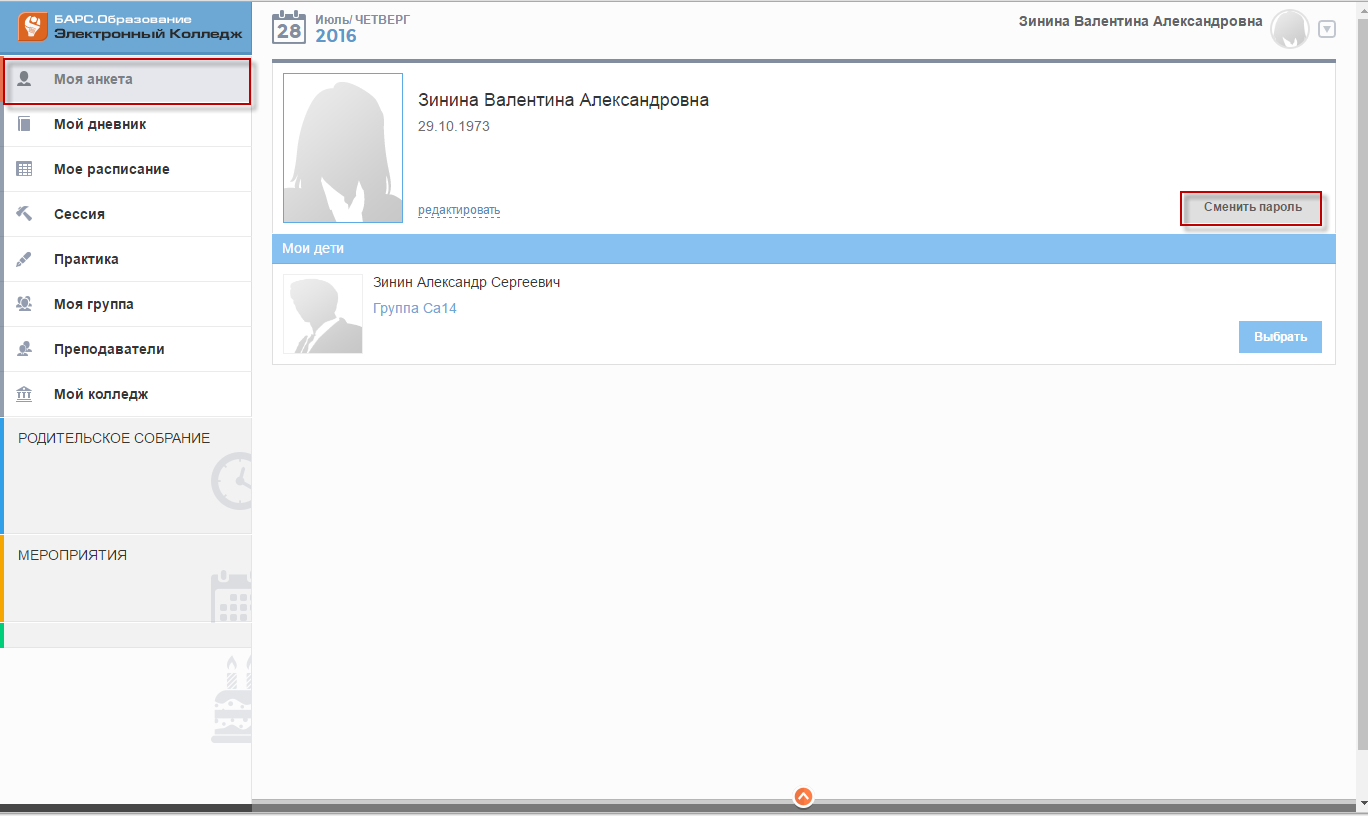Go to Преподаватели menu section
This screenshot has height=816, width=1368.
[109, 349]
